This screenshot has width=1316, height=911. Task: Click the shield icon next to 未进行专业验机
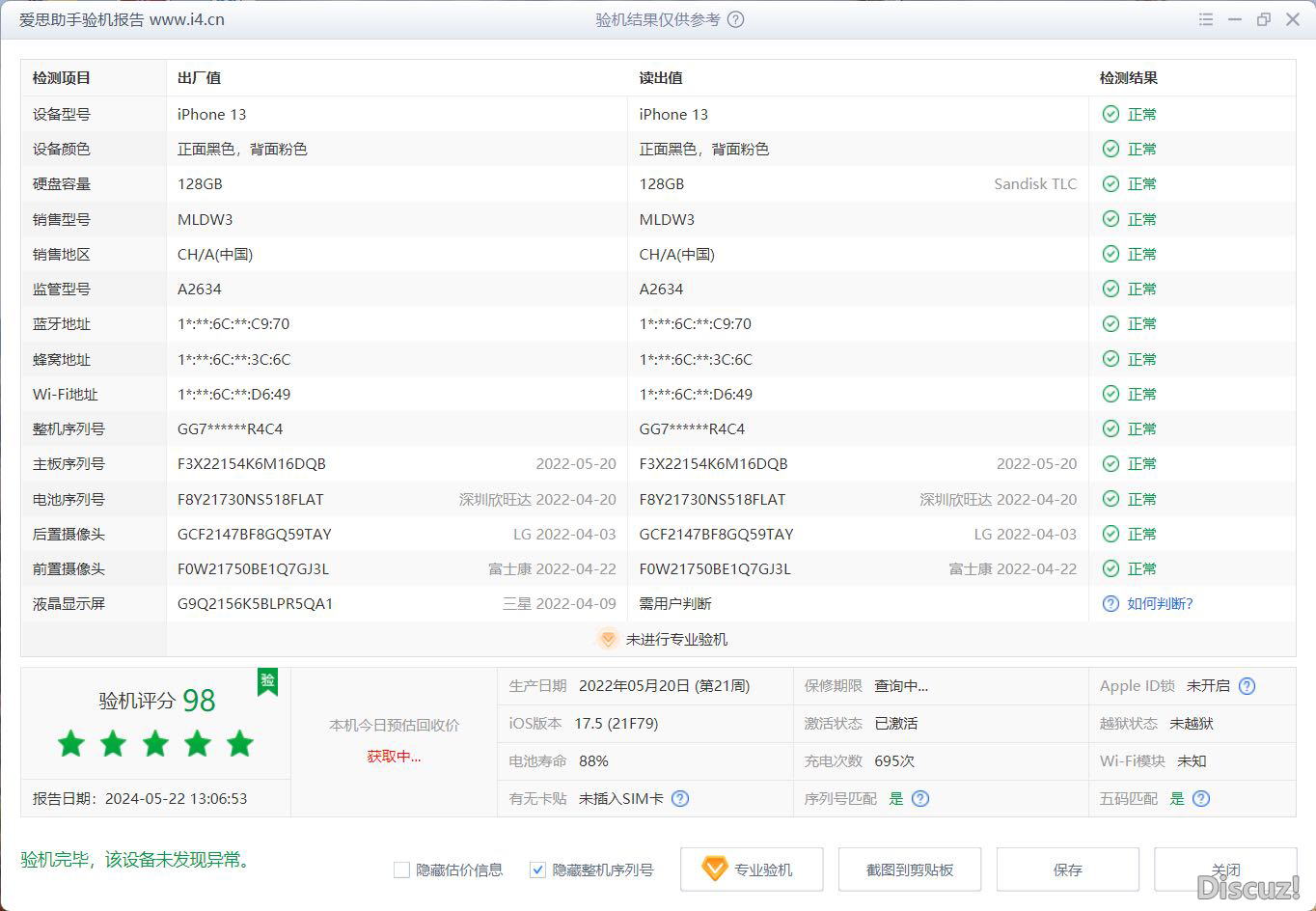click(607, 639)
